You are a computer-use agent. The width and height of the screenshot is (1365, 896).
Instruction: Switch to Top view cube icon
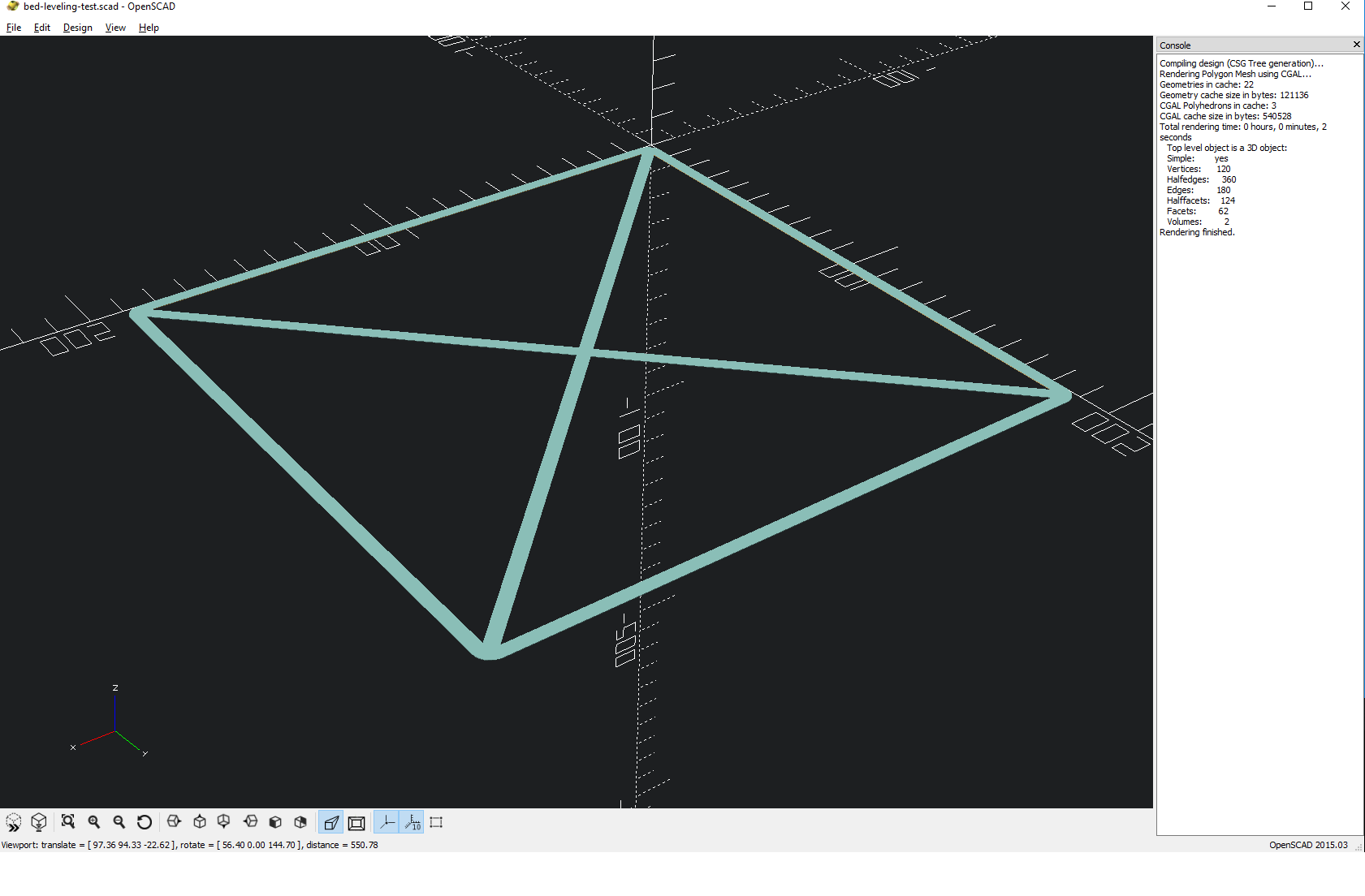tap(200, 822)
